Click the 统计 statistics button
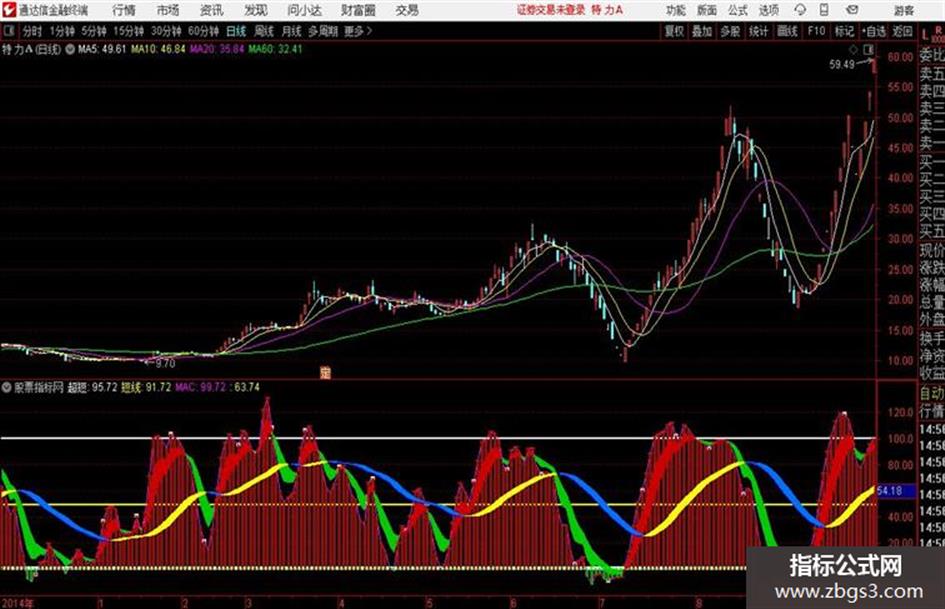Screen dimensions: 945x609 [759, 31]
